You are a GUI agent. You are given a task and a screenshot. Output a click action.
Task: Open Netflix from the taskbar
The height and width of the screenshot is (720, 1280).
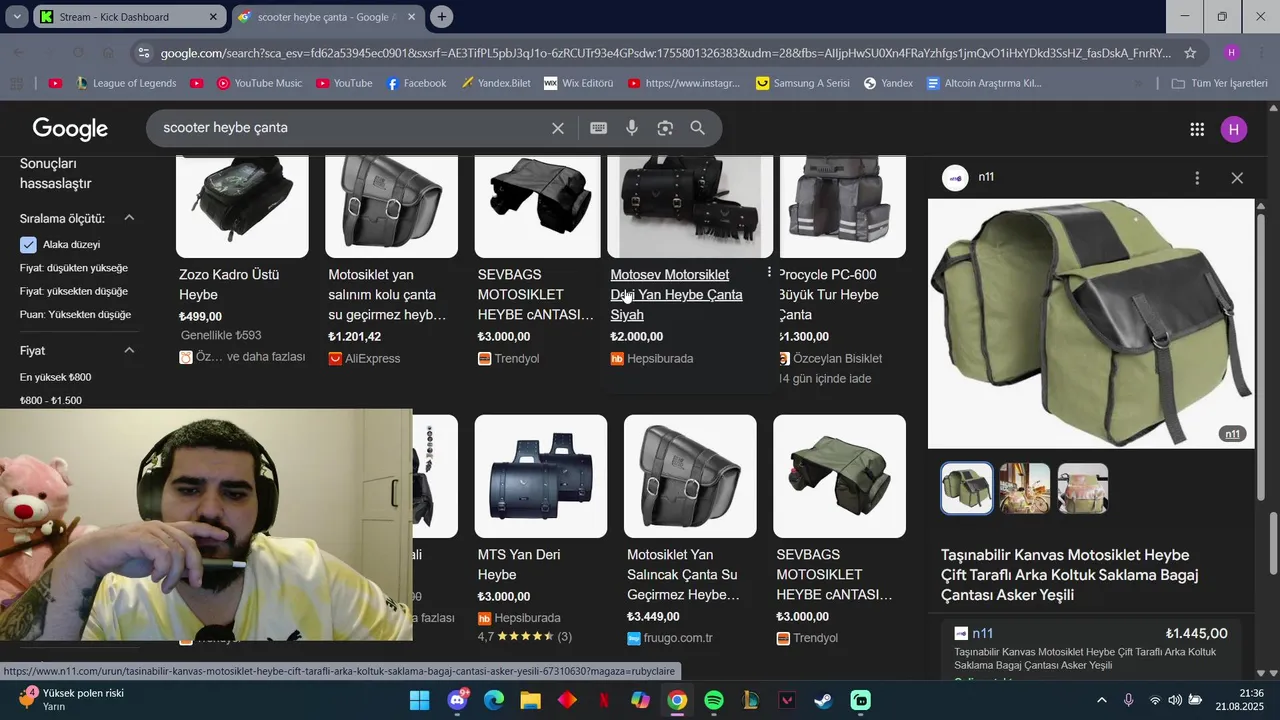tap(604, 700)
